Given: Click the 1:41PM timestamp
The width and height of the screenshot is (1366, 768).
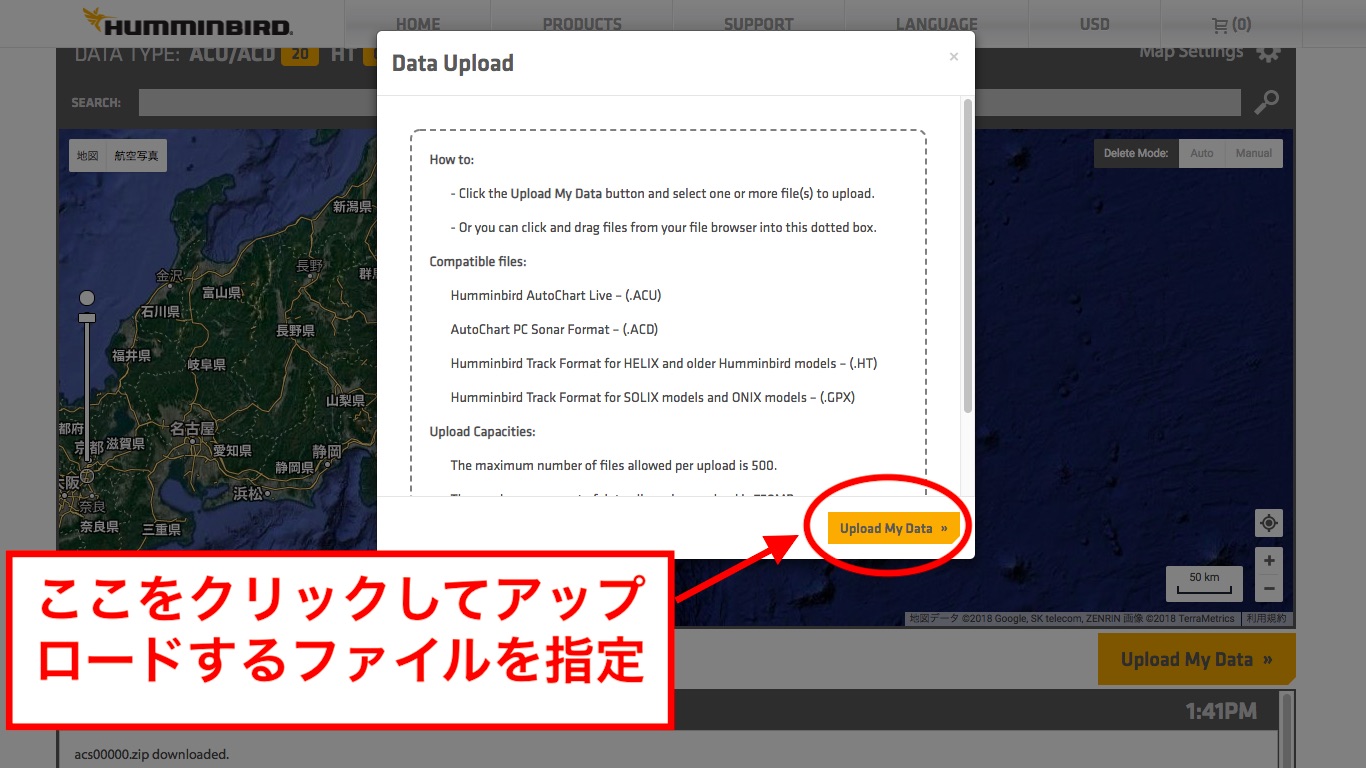Looking at the screenshot, I should (x=1221, y=711).
